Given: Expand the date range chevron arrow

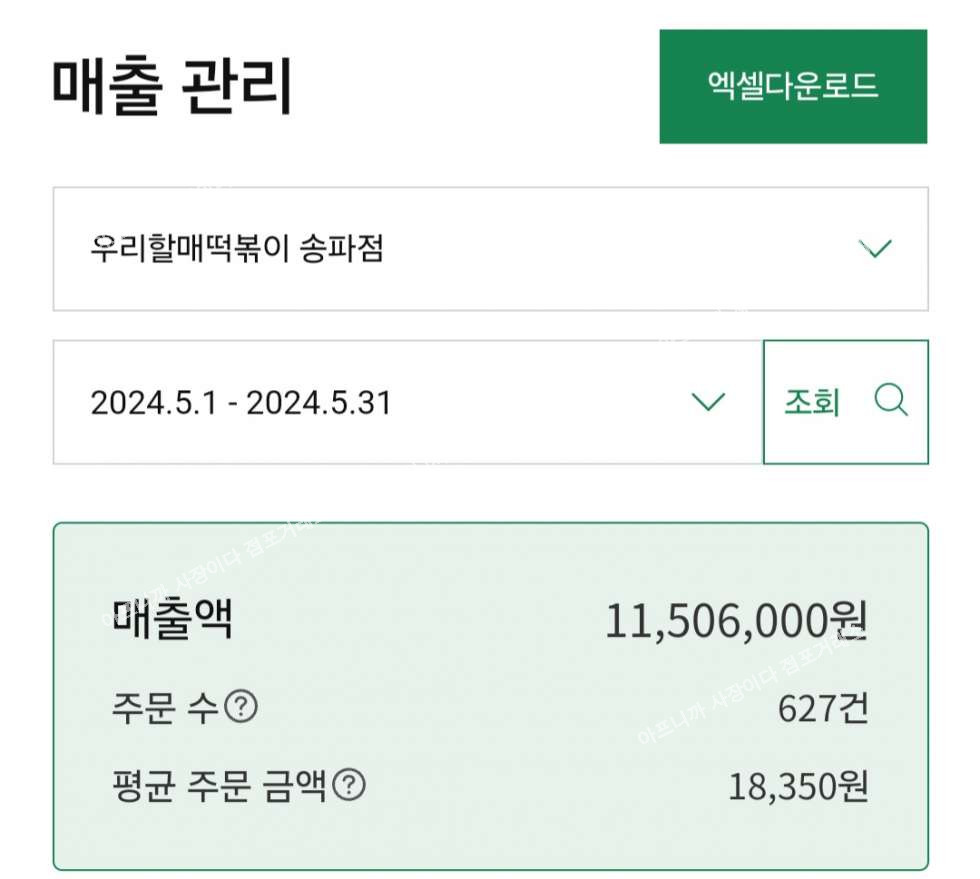Looking at the screenshot, I should tap(708, 402).
